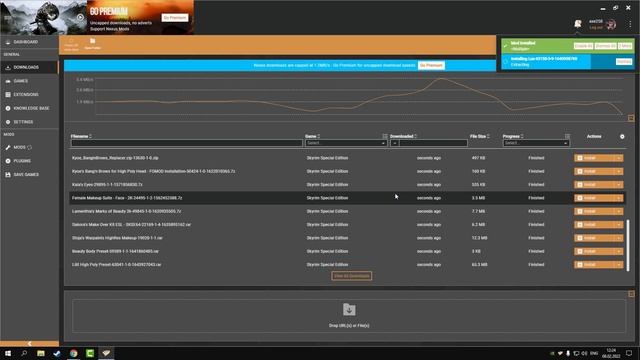Open Google Chrome from the taskbar

click(73, 353)
